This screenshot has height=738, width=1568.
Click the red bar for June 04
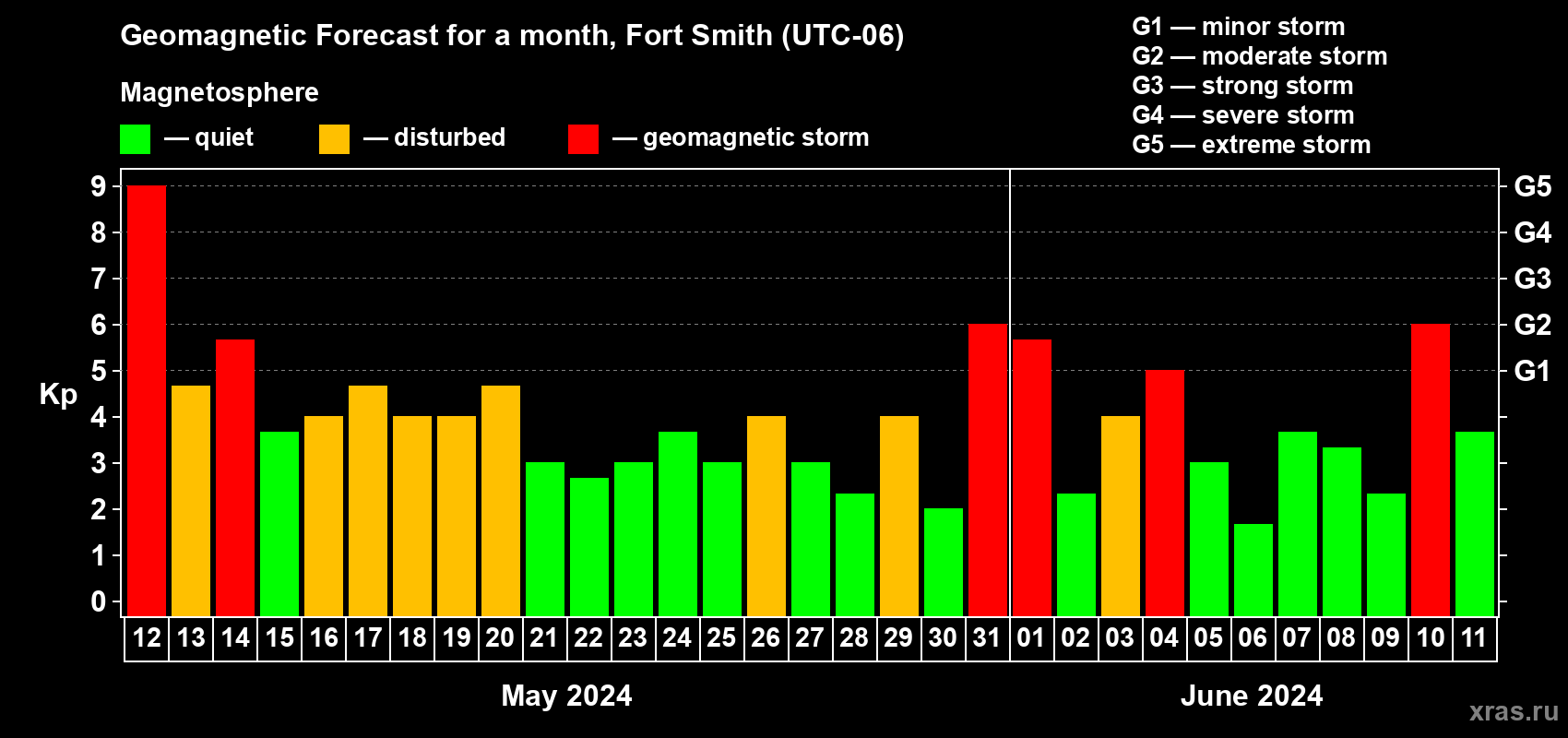click(x=1165, y=493)
